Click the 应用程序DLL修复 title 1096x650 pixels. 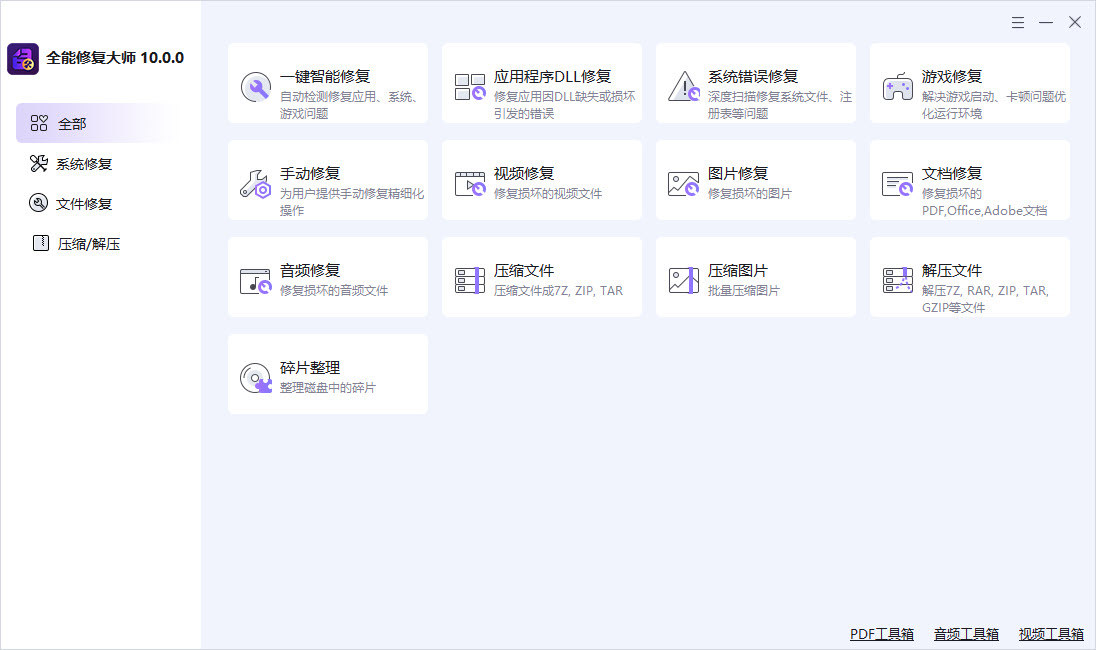coord(552,76)
